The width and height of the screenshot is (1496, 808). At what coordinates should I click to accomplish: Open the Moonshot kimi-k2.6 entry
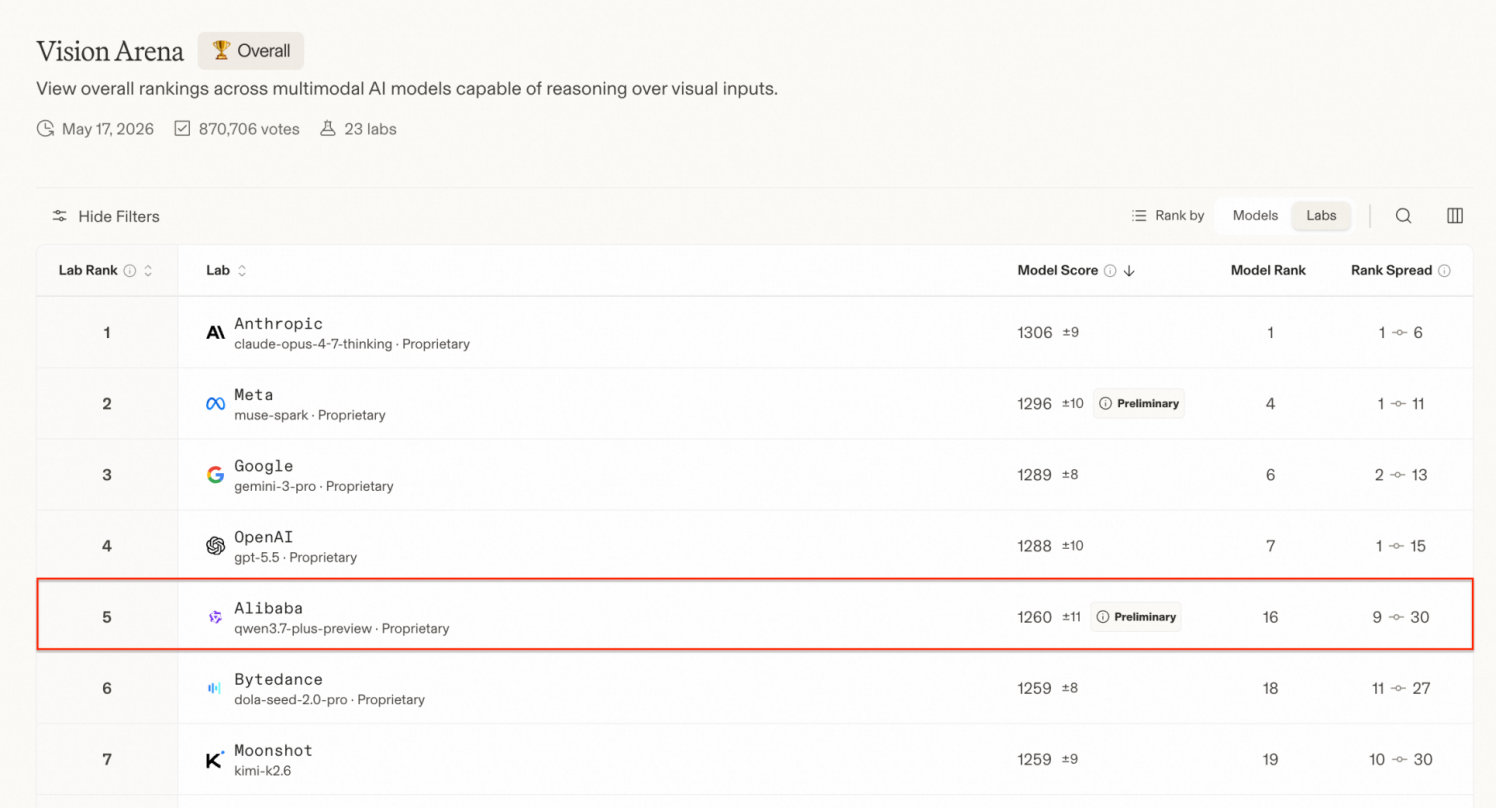[755, 760]
